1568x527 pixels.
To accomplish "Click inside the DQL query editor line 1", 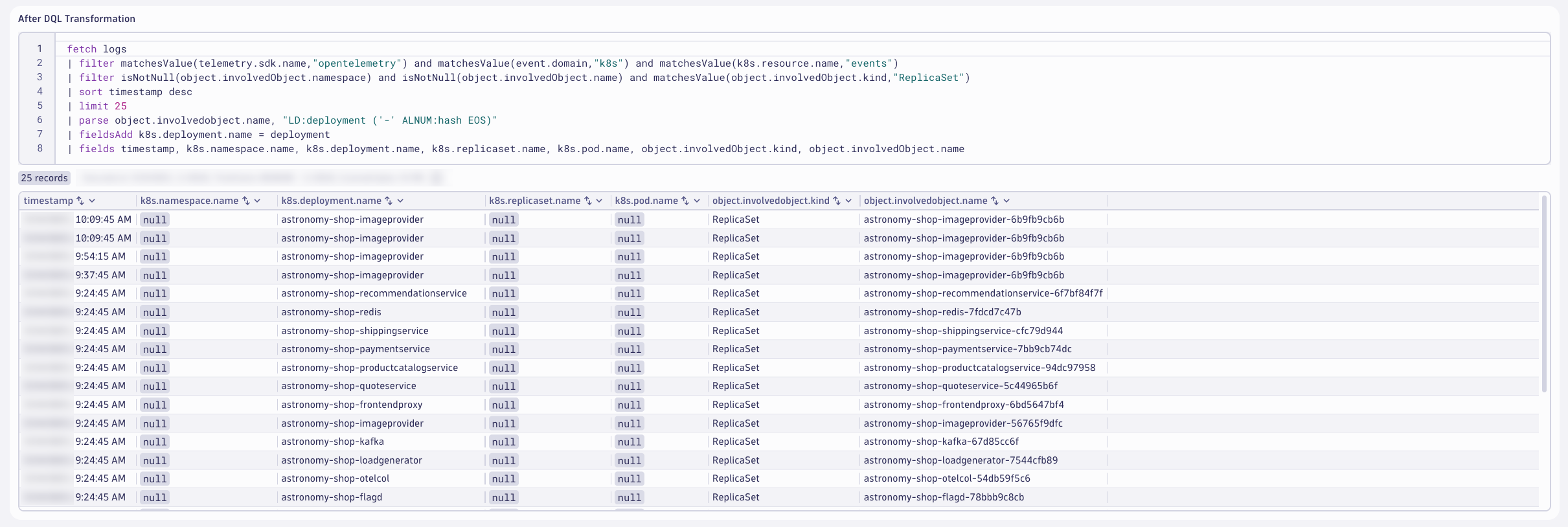I will coord(802,49).
